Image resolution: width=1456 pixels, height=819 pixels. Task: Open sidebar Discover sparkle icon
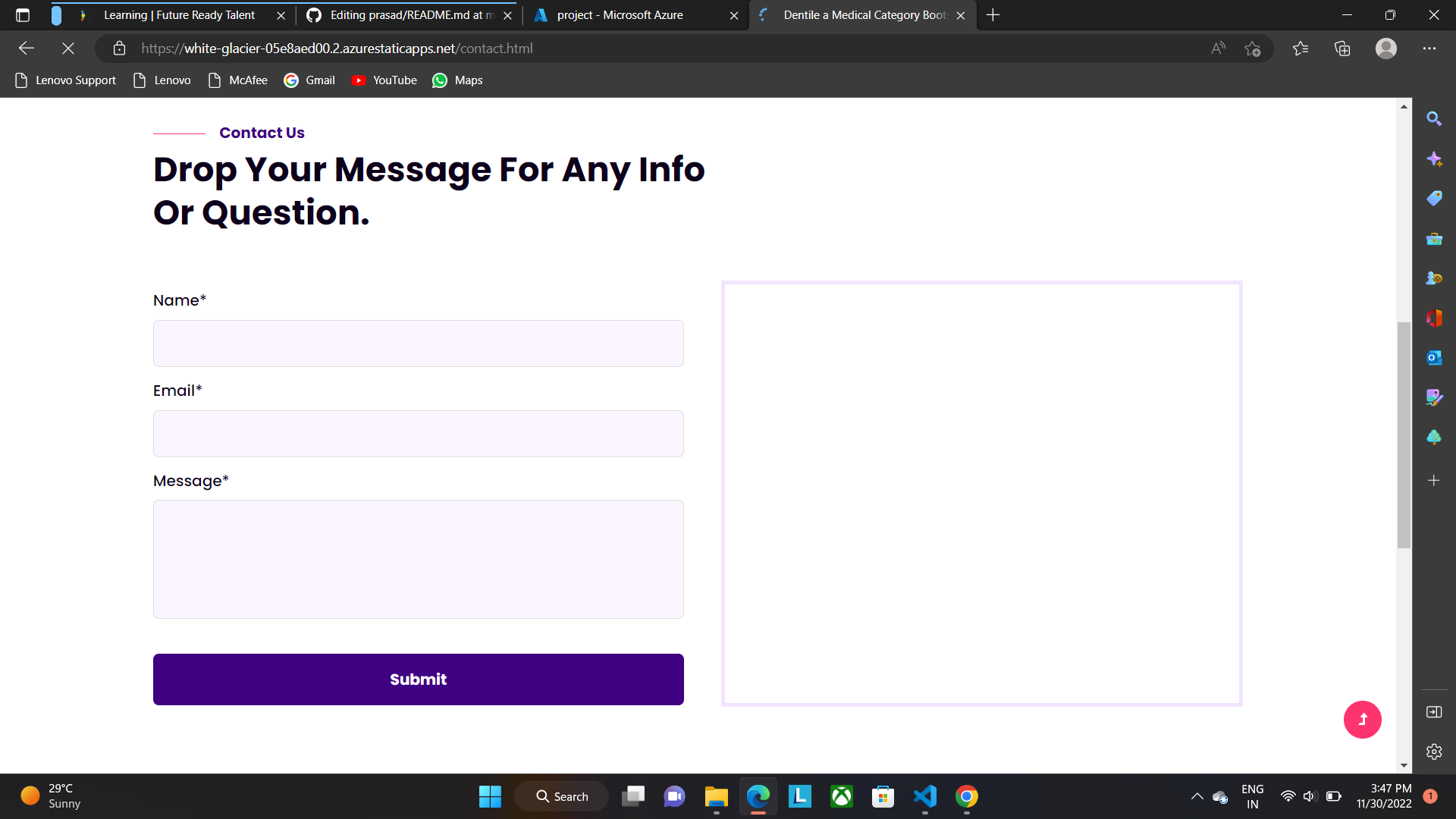pos(1433,159)
